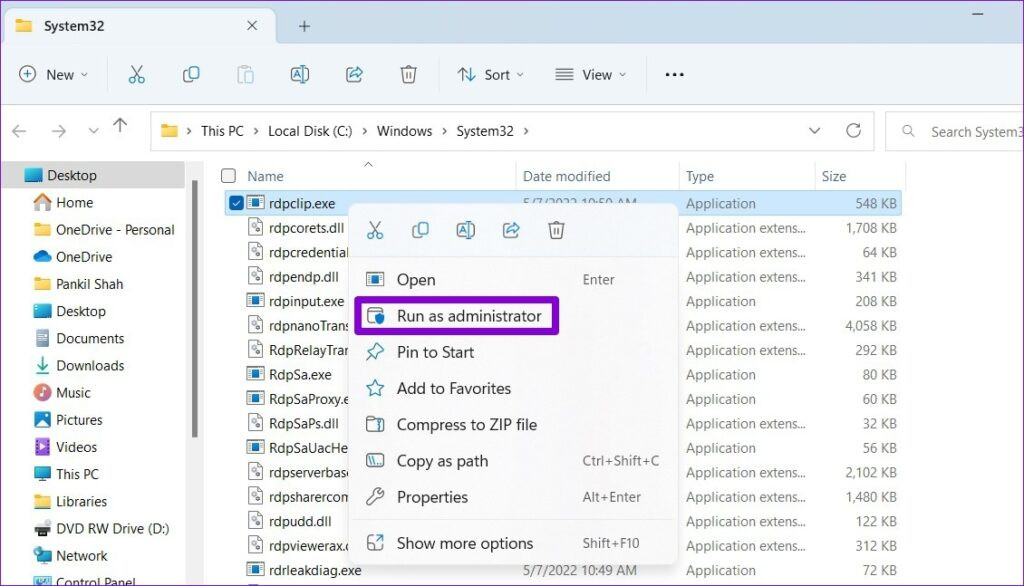Choose Open from the context menu

pyautogui.click(x=513, y=280)
